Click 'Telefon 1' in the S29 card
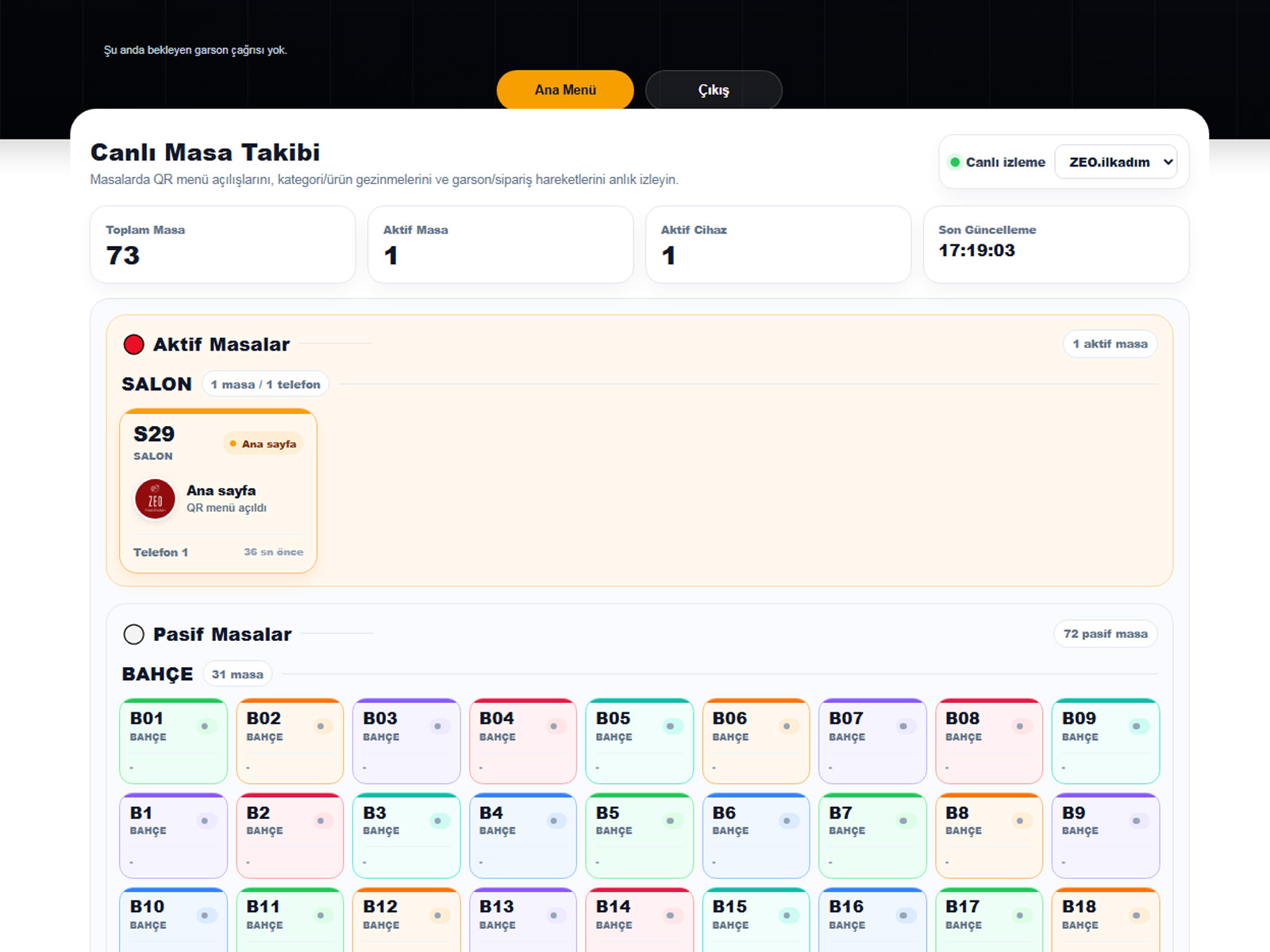The image size is (1270, 952). (x=160, y=552)
